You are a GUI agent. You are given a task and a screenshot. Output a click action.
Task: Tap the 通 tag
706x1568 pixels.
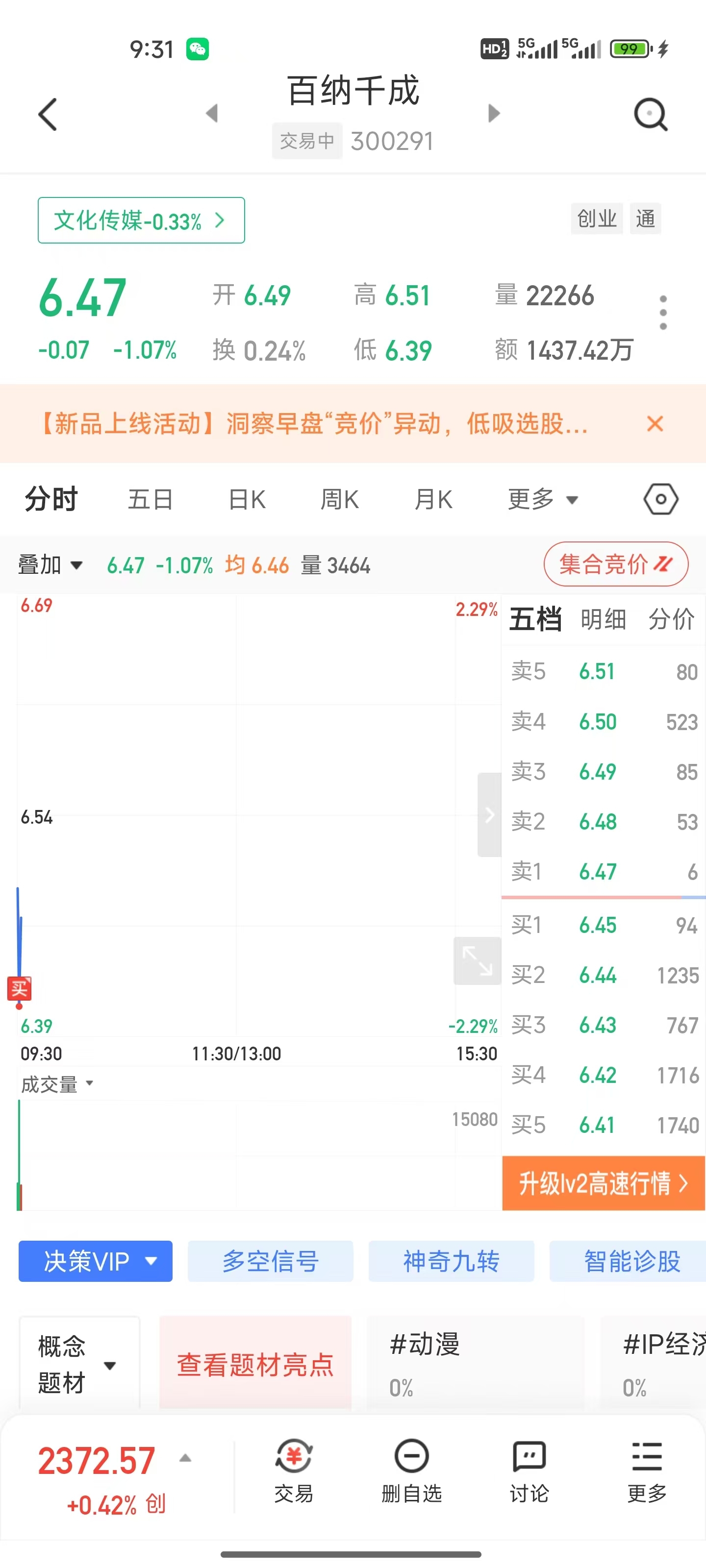pyautogui.click(x=645, y=219)
